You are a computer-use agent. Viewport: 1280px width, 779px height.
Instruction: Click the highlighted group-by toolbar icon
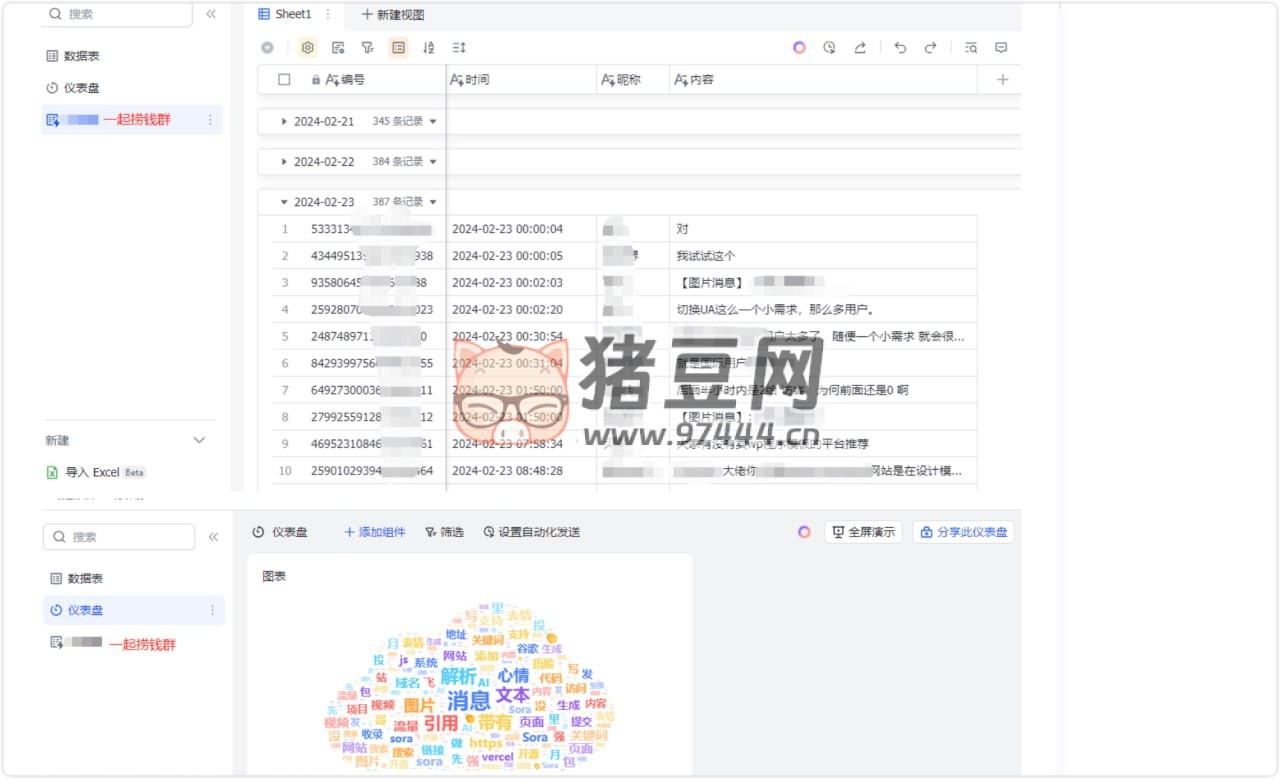[x=399, y=47]
